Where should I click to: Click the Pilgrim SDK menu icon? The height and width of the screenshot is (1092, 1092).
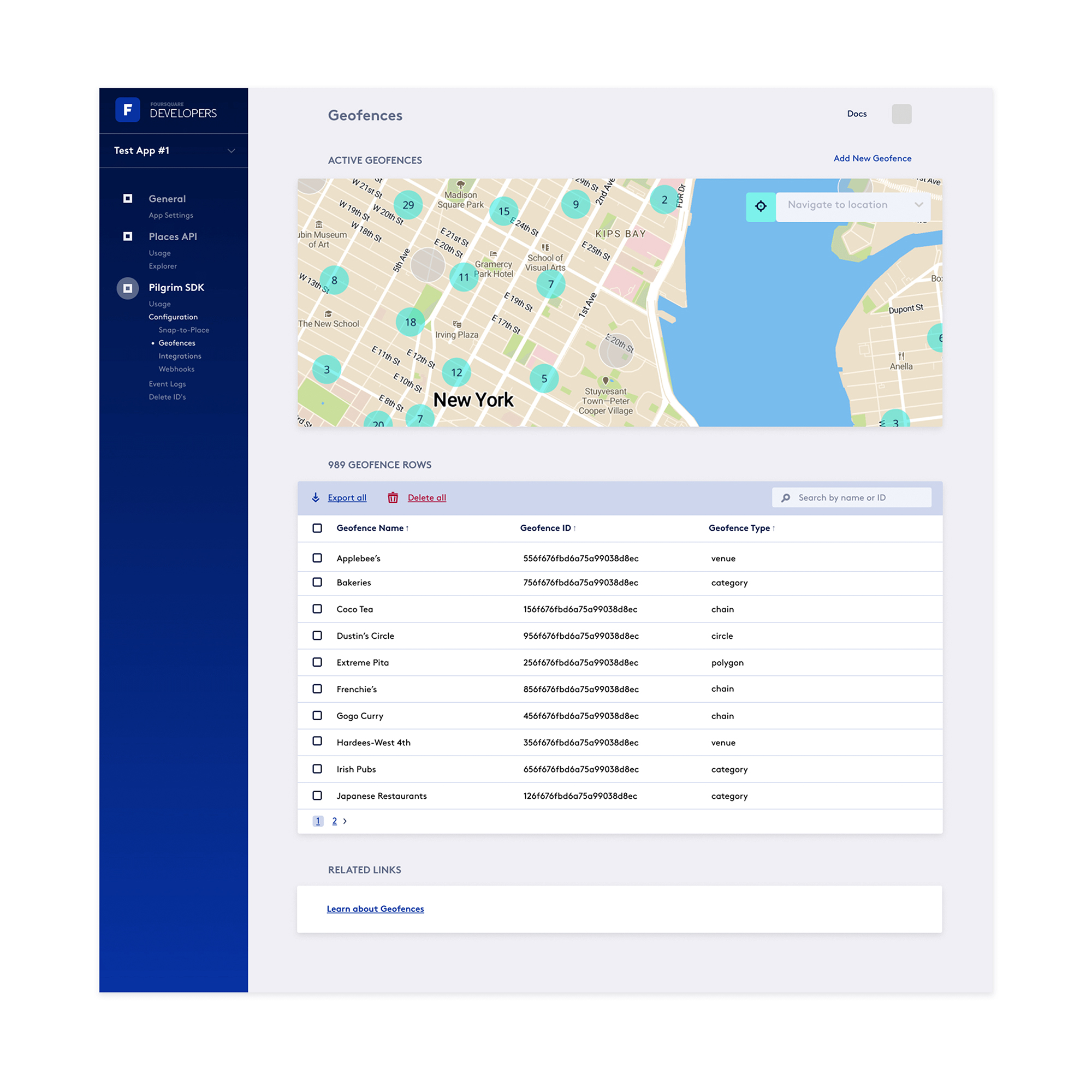[x=126, y=287]
